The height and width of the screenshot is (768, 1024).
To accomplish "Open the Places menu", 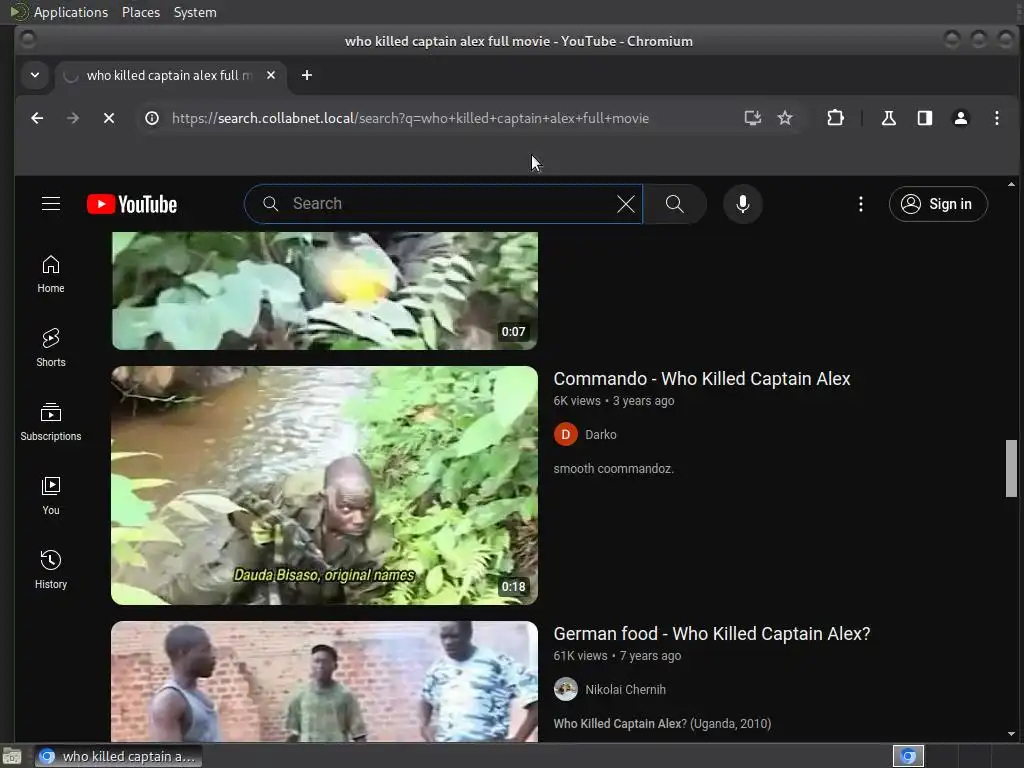I will [140, 12].
